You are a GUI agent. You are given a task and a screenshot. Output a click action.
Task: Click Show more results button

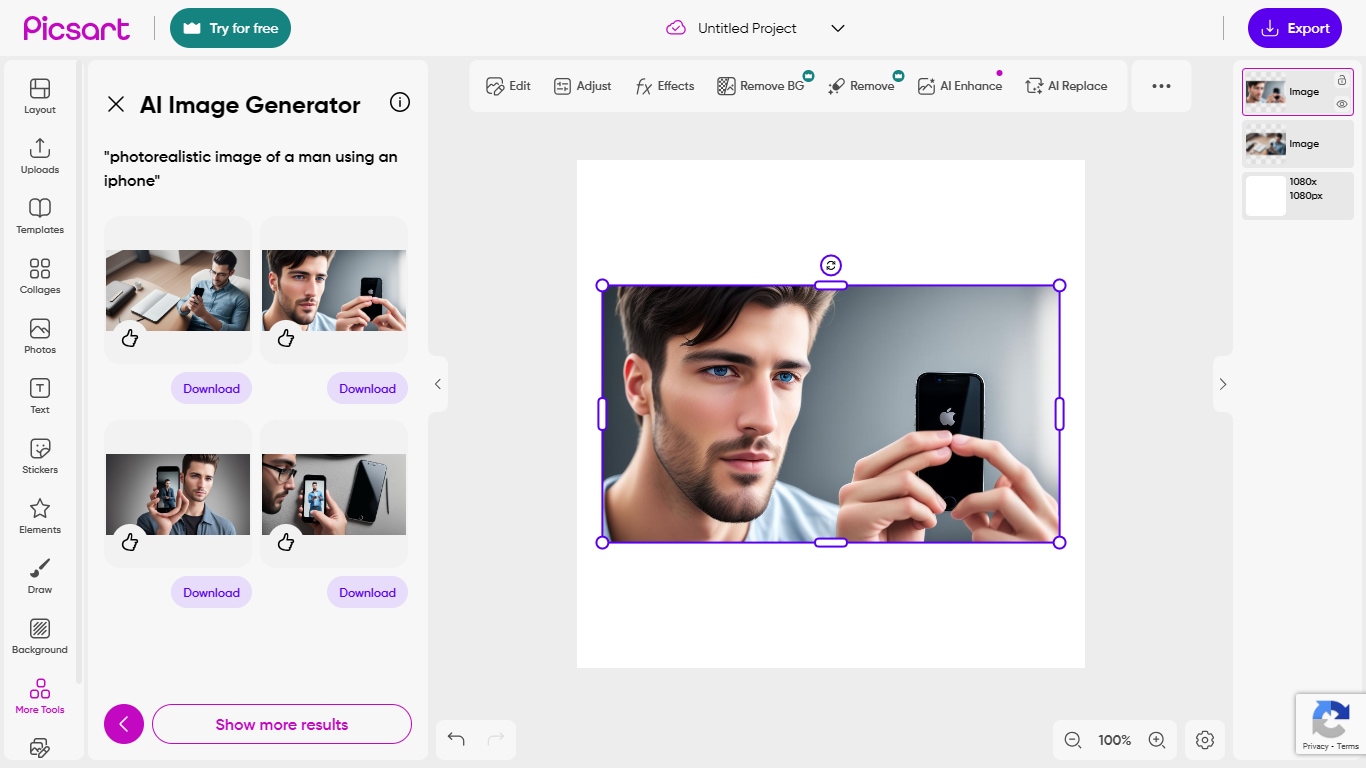[x=281, y=724]
